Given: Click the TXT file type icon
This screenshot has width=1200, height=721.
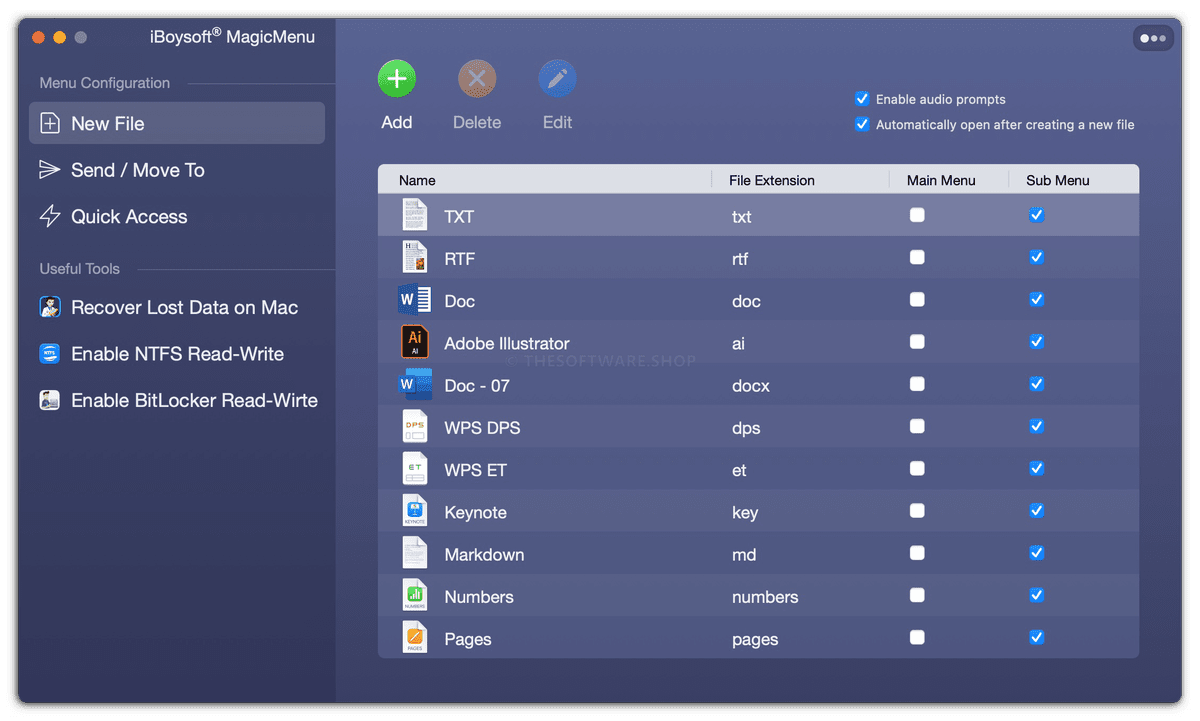Looking at the screenshot, I should pos(414,216).
